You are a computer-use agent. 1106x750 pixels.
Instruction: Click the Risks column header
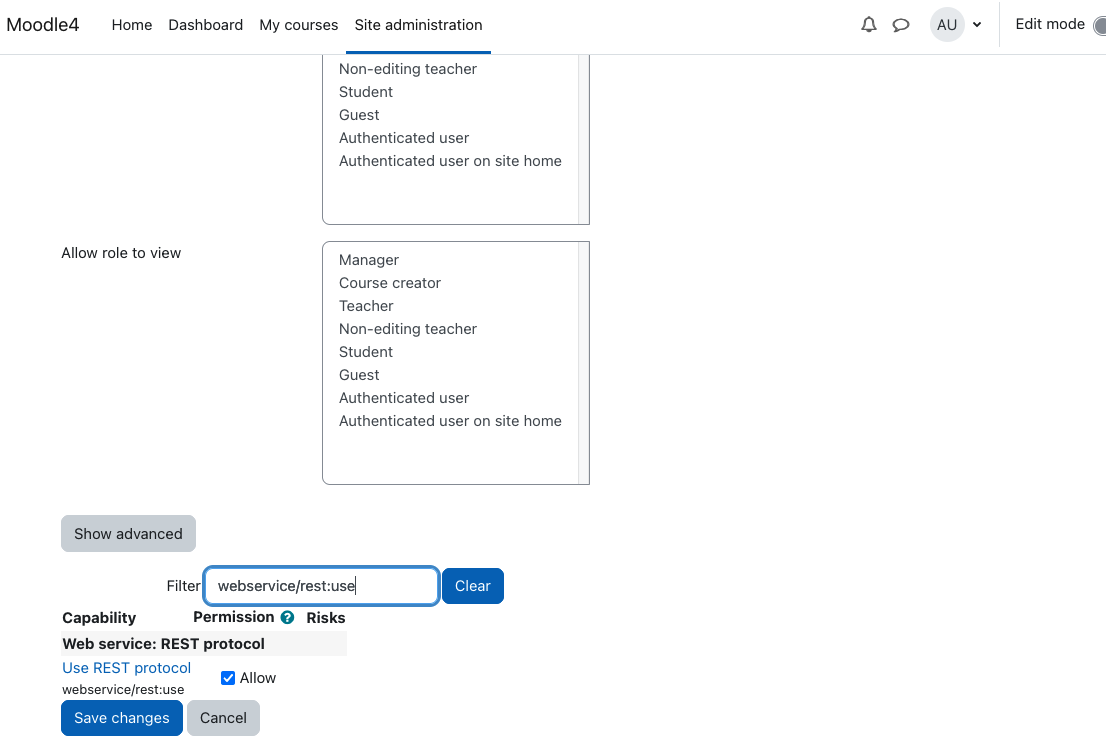point(326,617)
